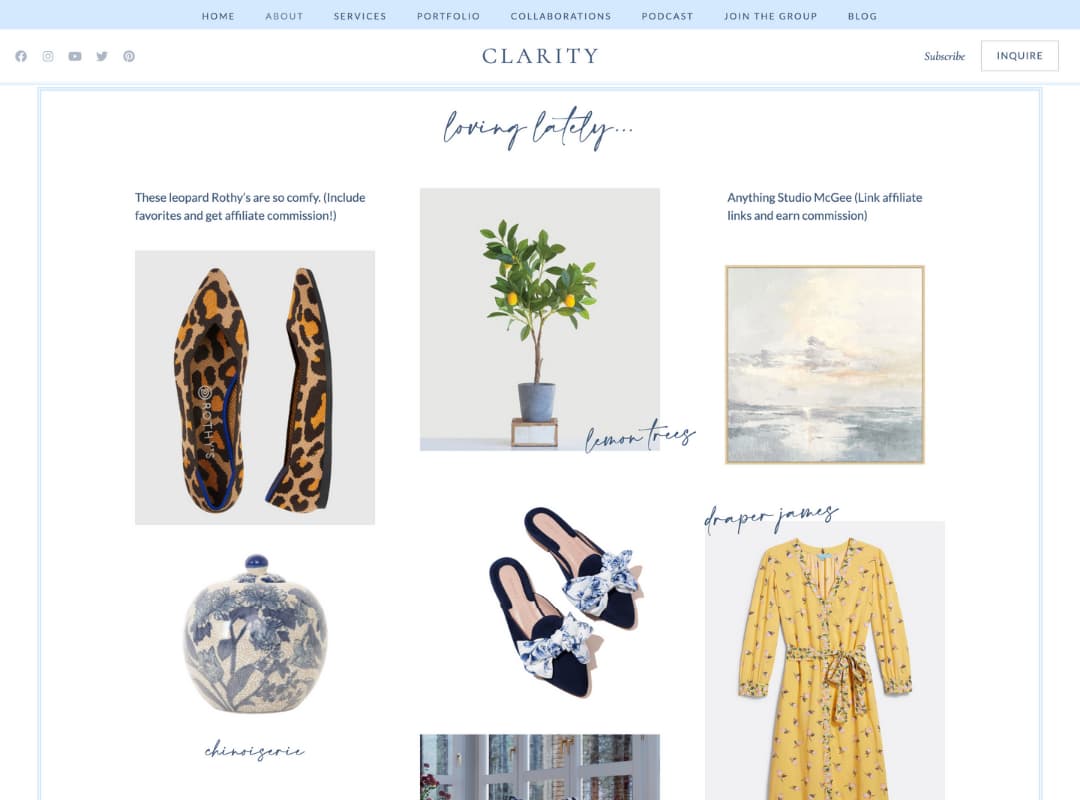Open the Podcast menu link
Screen dimensions: 1080x800
click(x=667, y=16)
